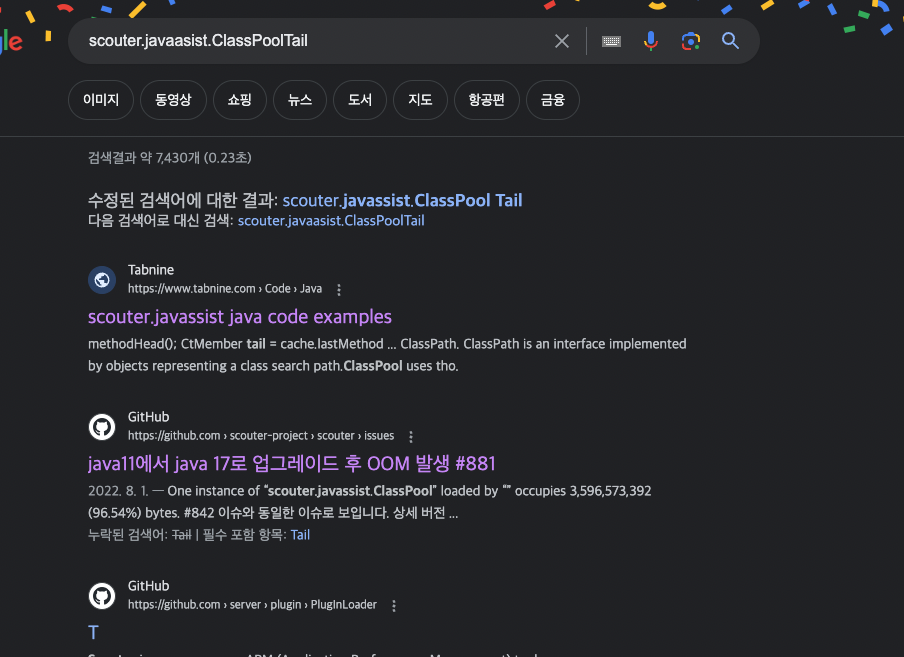Click the GitHub favicon of issue #881 result

tap(102, 427)
